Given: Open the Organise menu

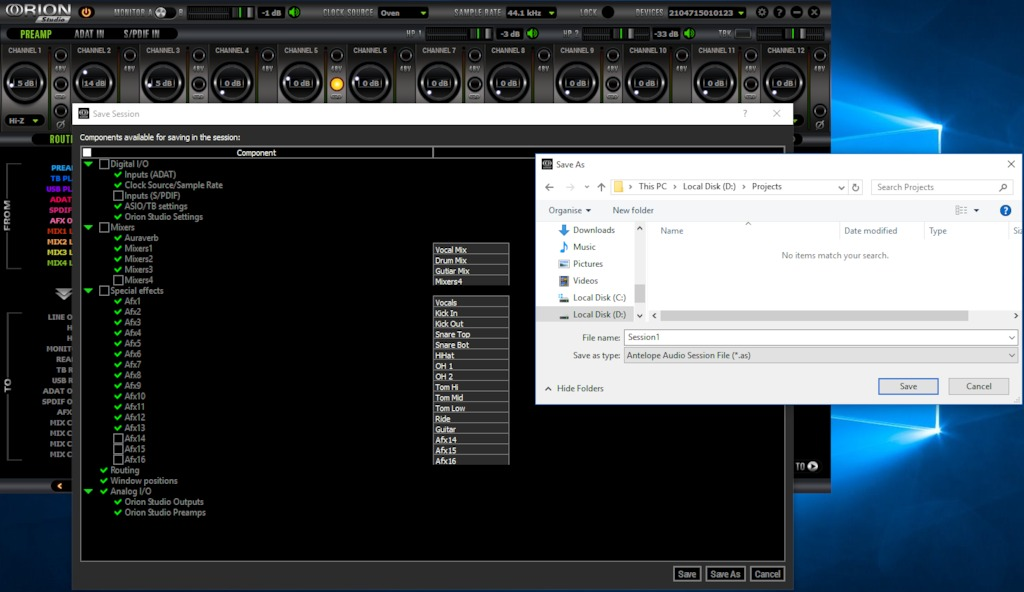Looking at the screenshot, I should (x=569, y=210).
